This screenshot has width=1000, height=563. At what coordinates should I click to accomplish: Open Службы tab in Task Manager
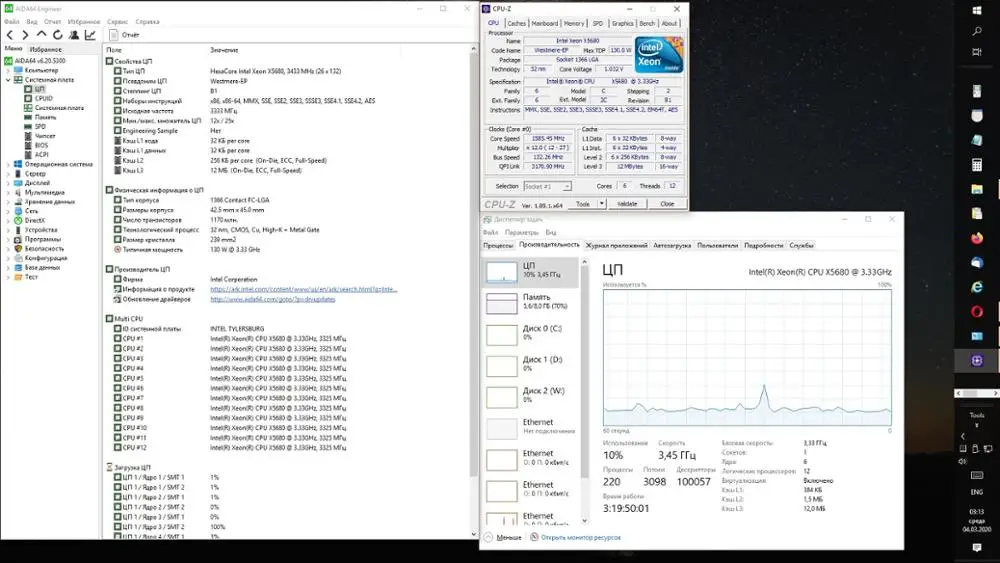pyautogui.click(x=802, y=245)
